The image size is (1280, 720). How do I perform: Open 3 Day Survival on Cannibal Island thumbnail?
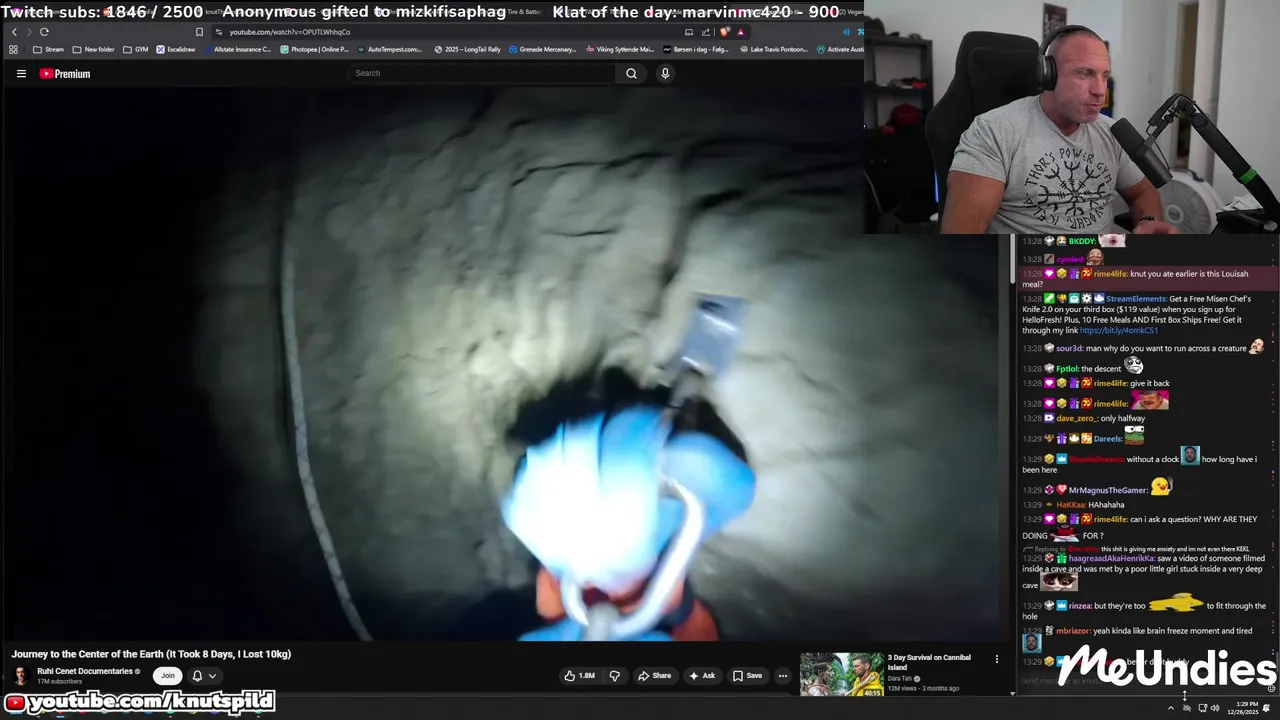[841, 675]
